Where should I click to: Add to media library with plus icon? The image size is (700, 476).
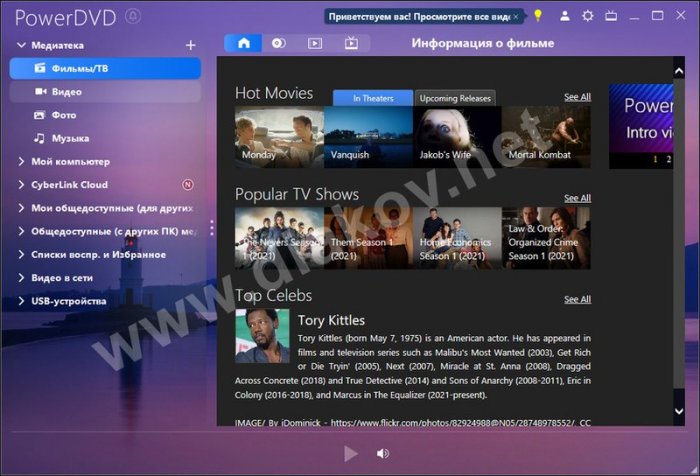click(x=191, y=45)
